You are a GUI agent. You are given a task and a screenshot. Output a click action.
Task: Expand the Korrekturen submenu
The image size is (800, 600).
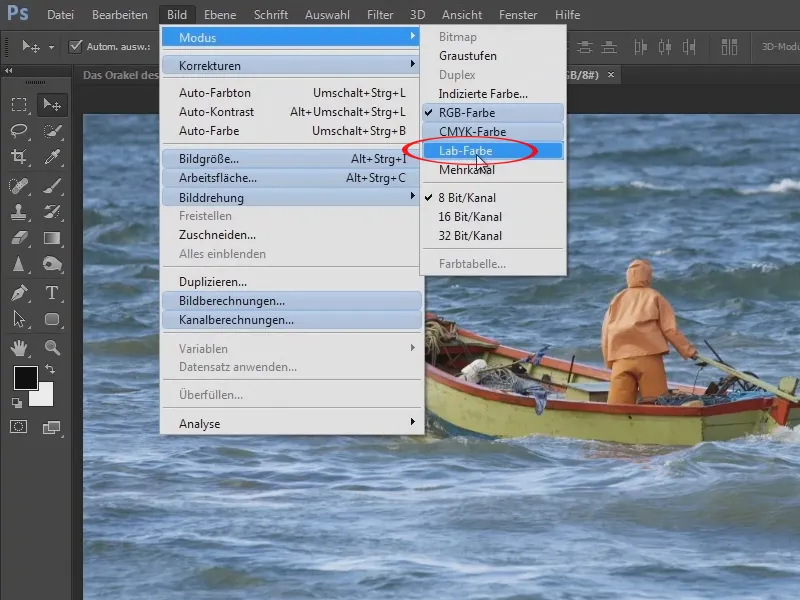point(291,65)
